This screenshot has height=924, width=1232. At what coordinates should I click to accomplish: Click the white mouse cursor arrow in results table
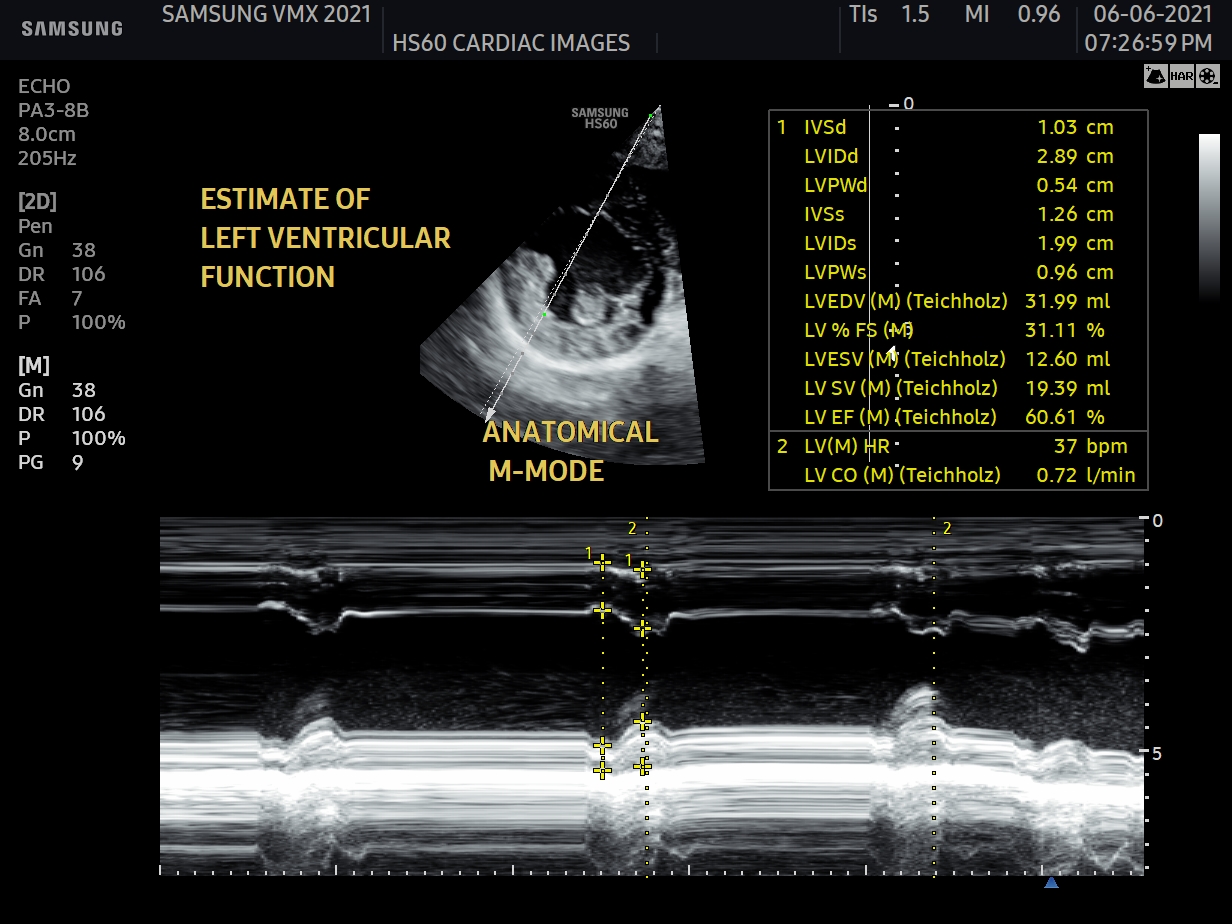click(893, 352)
